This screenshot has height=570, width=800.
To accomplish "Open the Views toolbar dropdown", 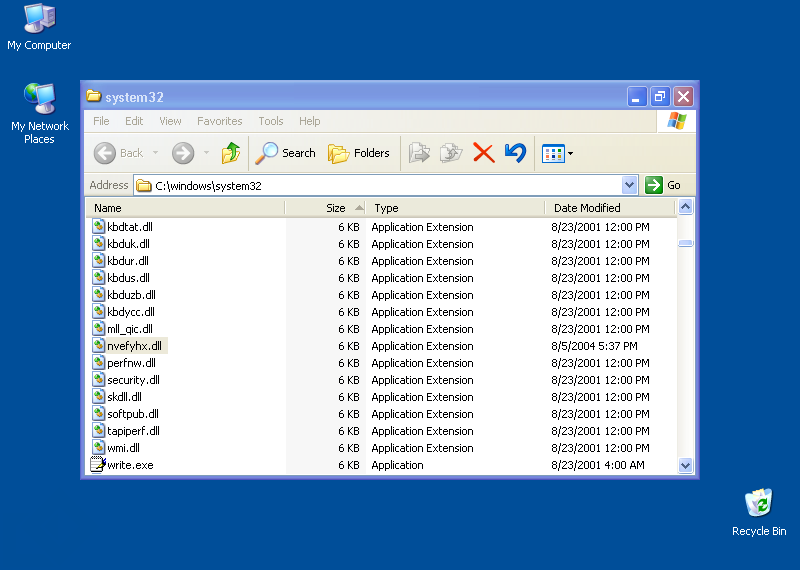I will coord(557,153).
